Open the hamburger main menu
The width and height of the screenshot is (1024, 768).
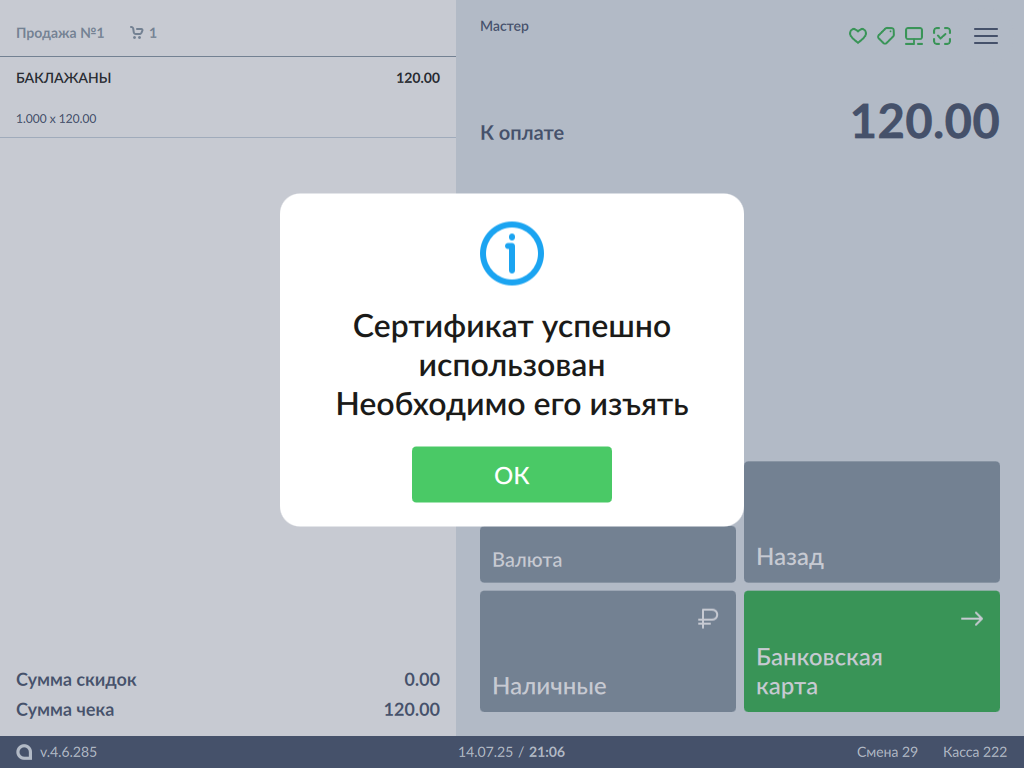coord(986,36)
